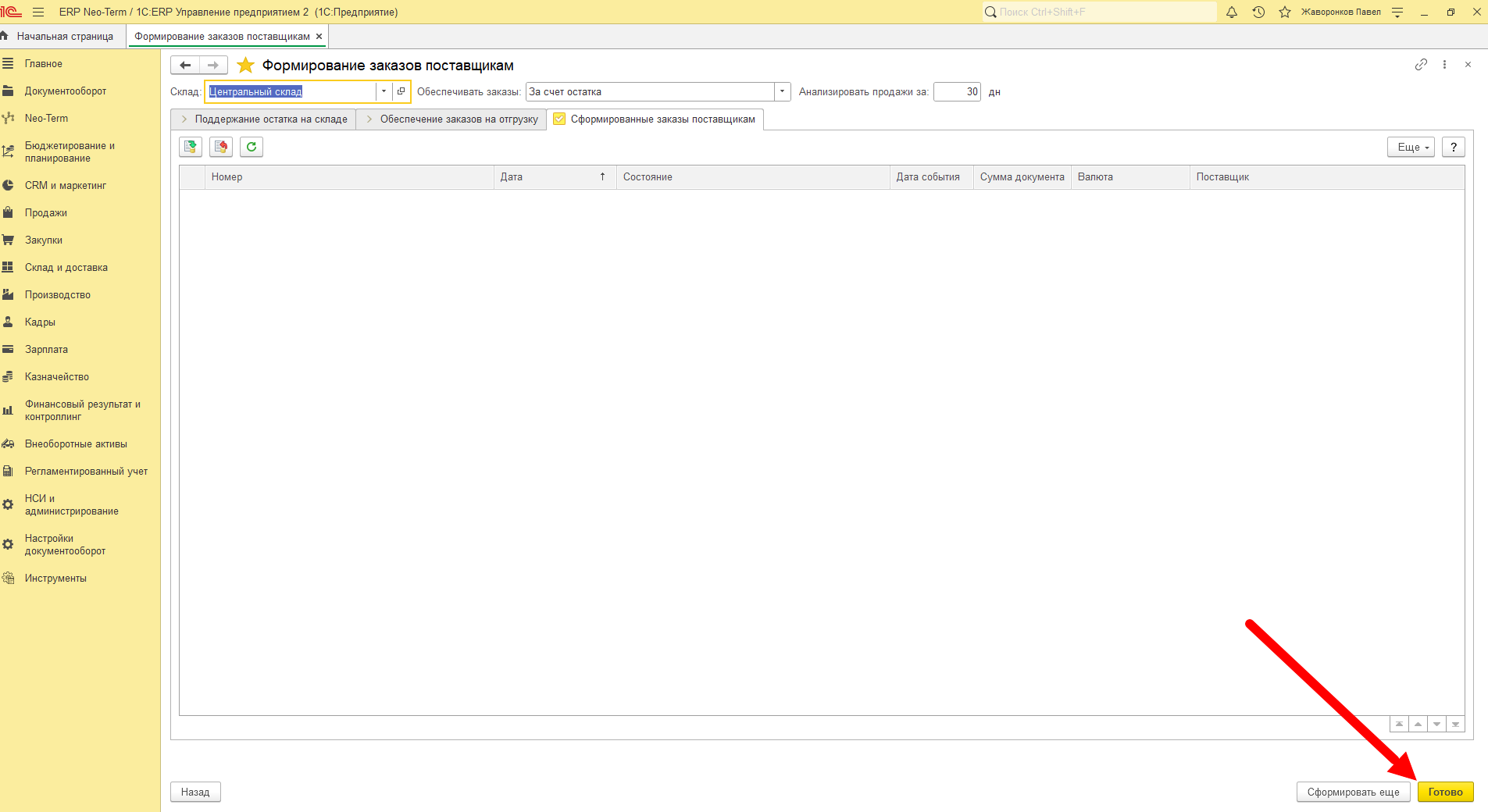1488x812 pixels.
Task: Switch to Поддержание остатка на складе step
Action: pyautogui.click(x=264, y=119)
